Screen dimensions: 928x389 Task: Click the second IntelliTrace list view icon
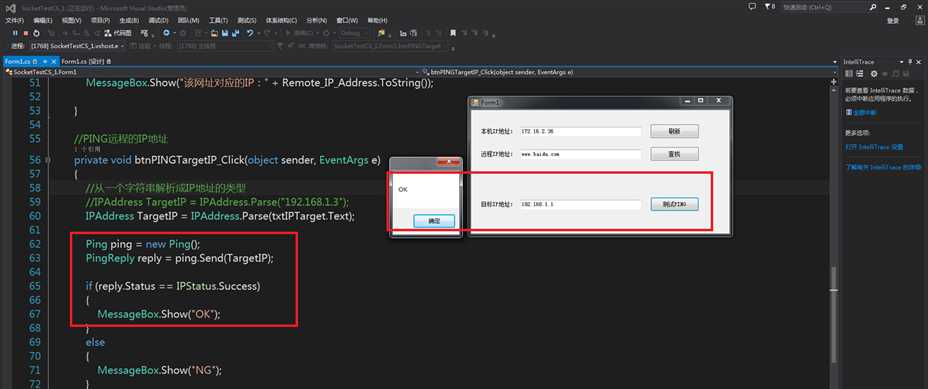[859, 73]
